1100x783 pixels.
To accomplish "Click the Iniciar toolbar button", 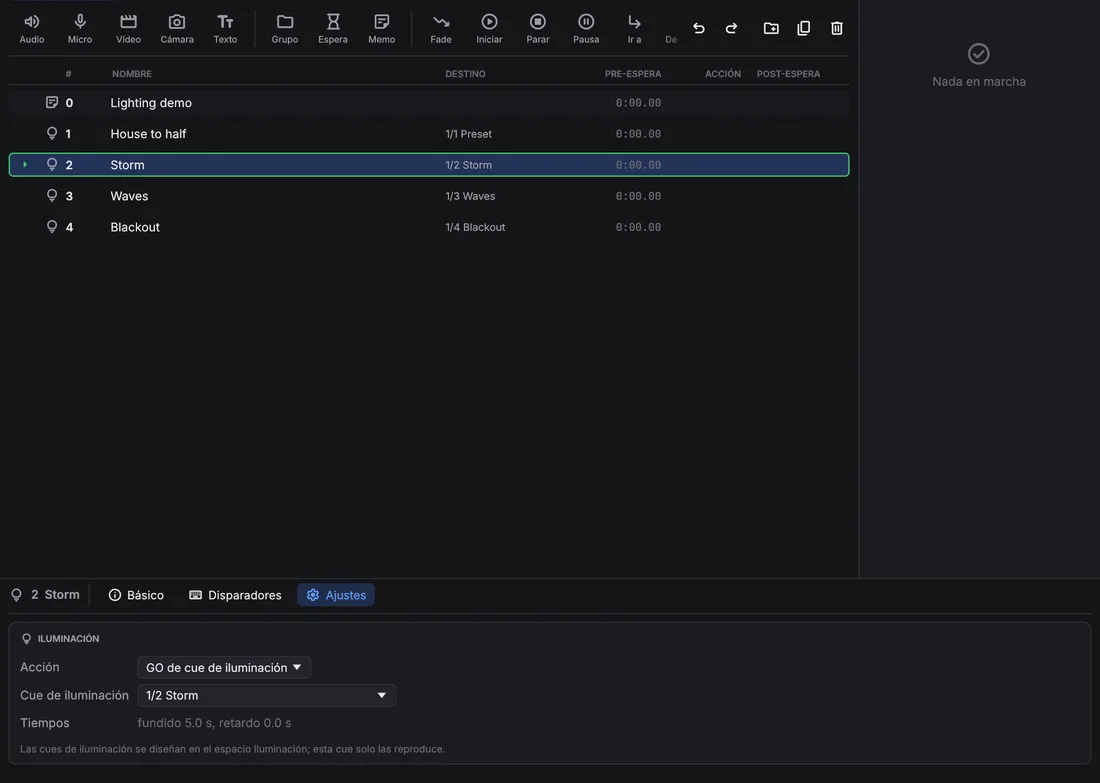I will tap(489, 29).
